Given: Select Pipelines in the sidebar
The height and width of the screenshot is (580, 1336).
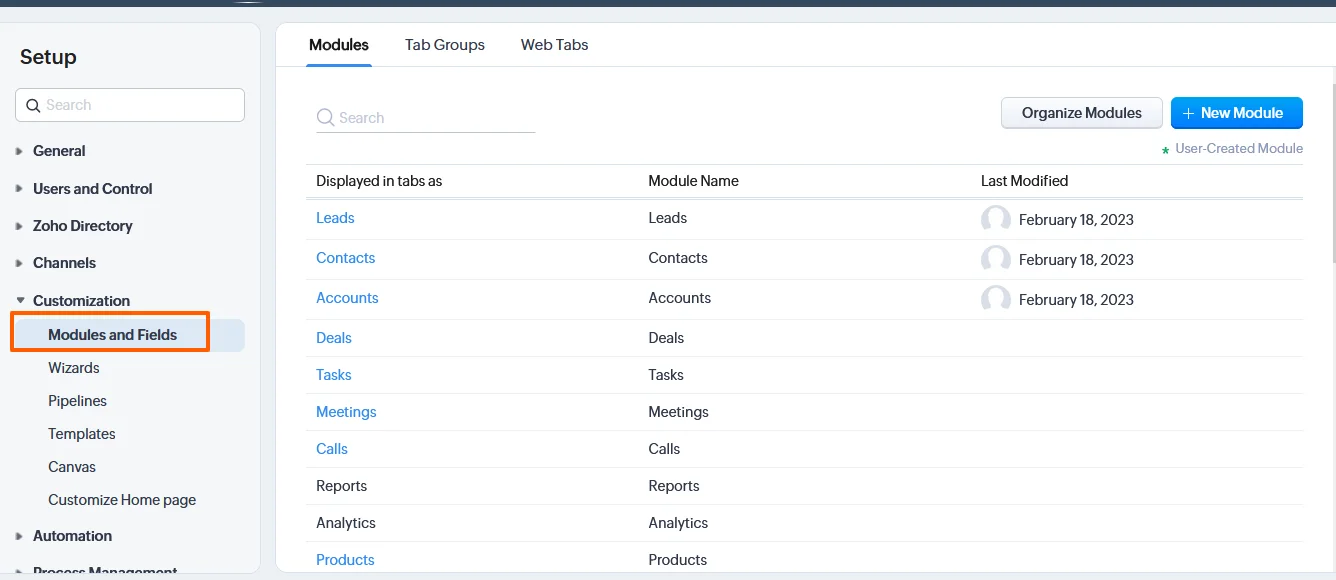Looking at the screenshot, I should (77, 400).
